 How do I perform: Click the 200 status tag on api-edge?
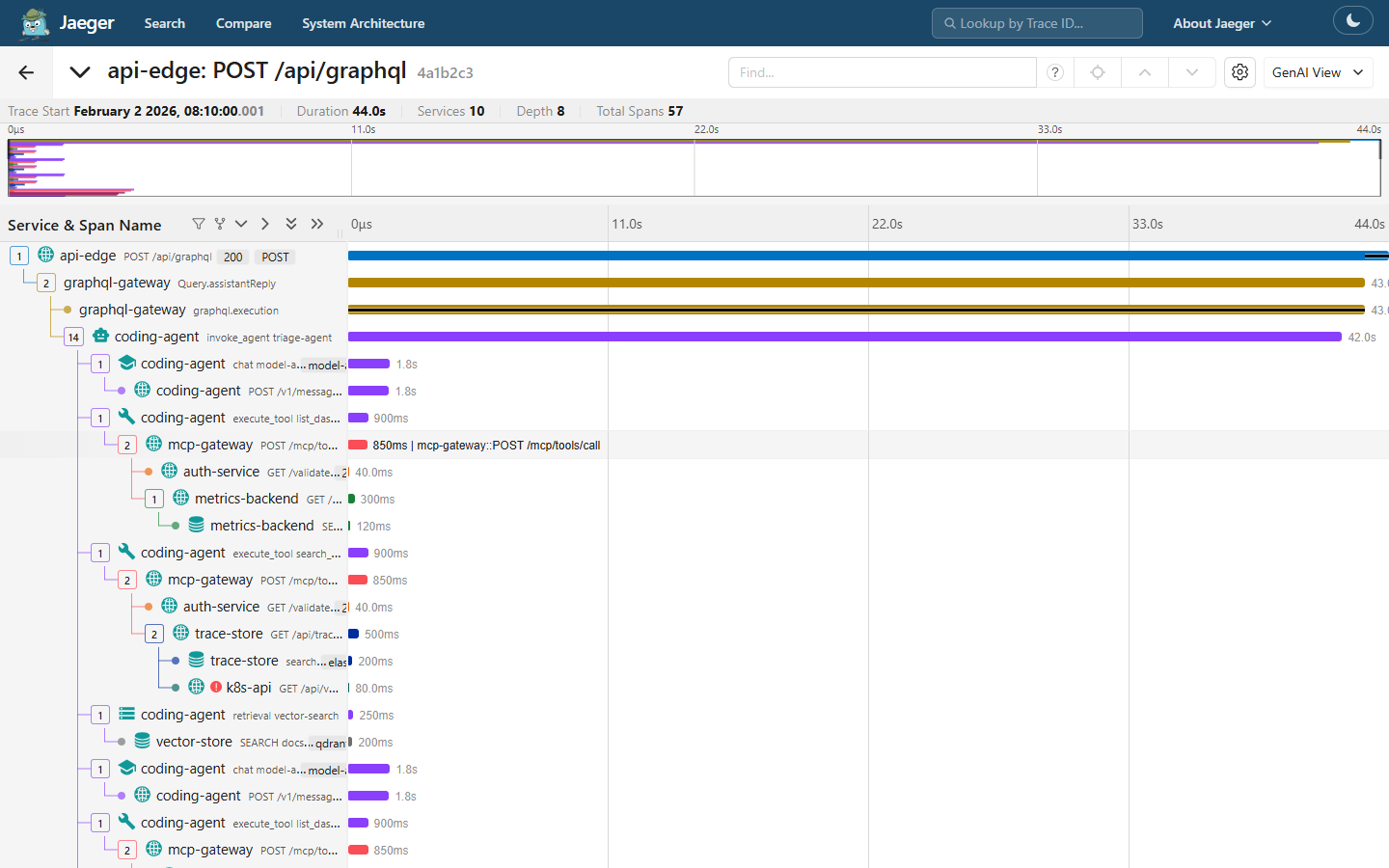tap(233, 257)
